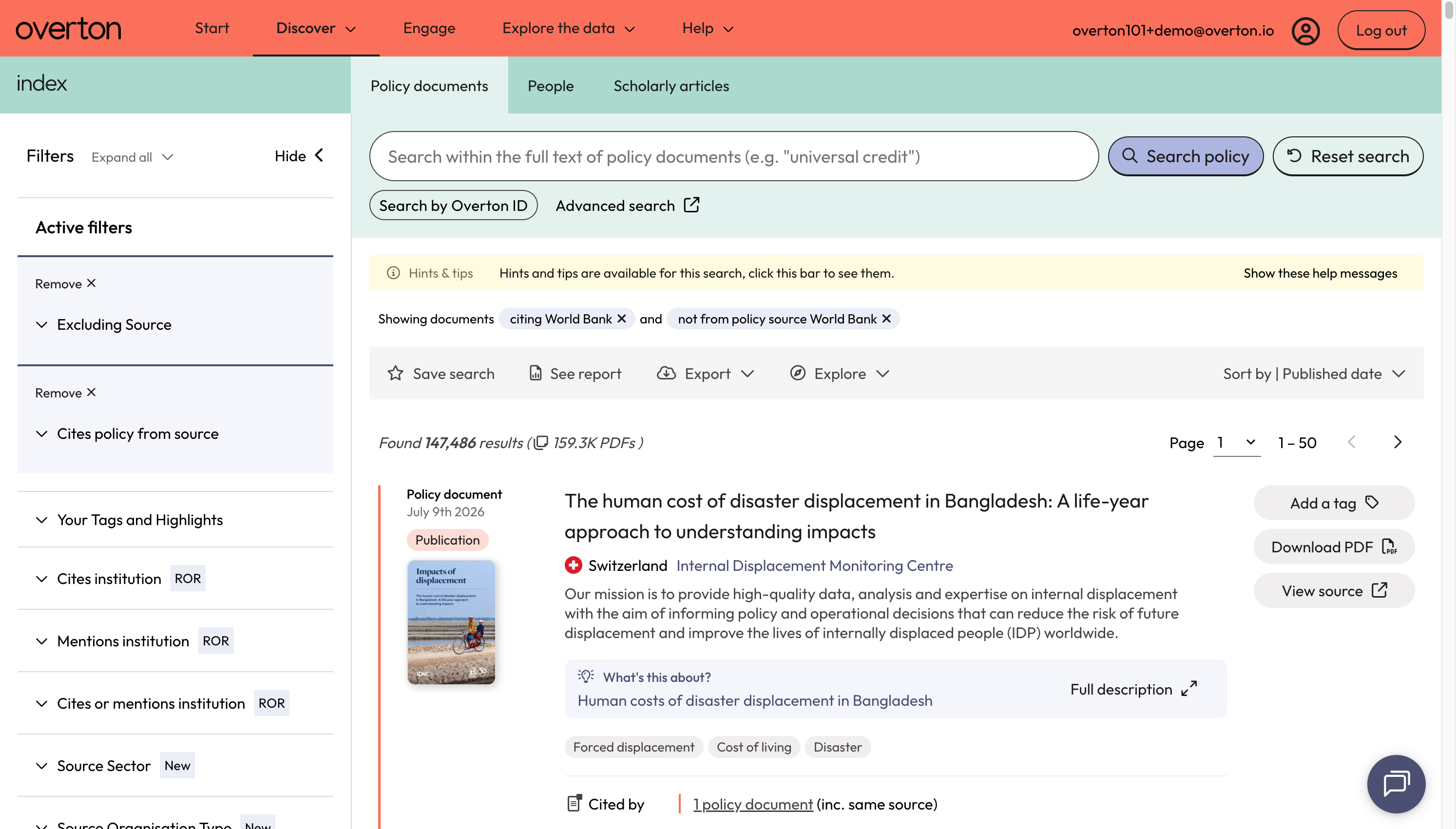Image resolution: width=1456 pixels, height=829 pixels.
Task: Go to next results page arrow
Action: tap(1398, 442)
